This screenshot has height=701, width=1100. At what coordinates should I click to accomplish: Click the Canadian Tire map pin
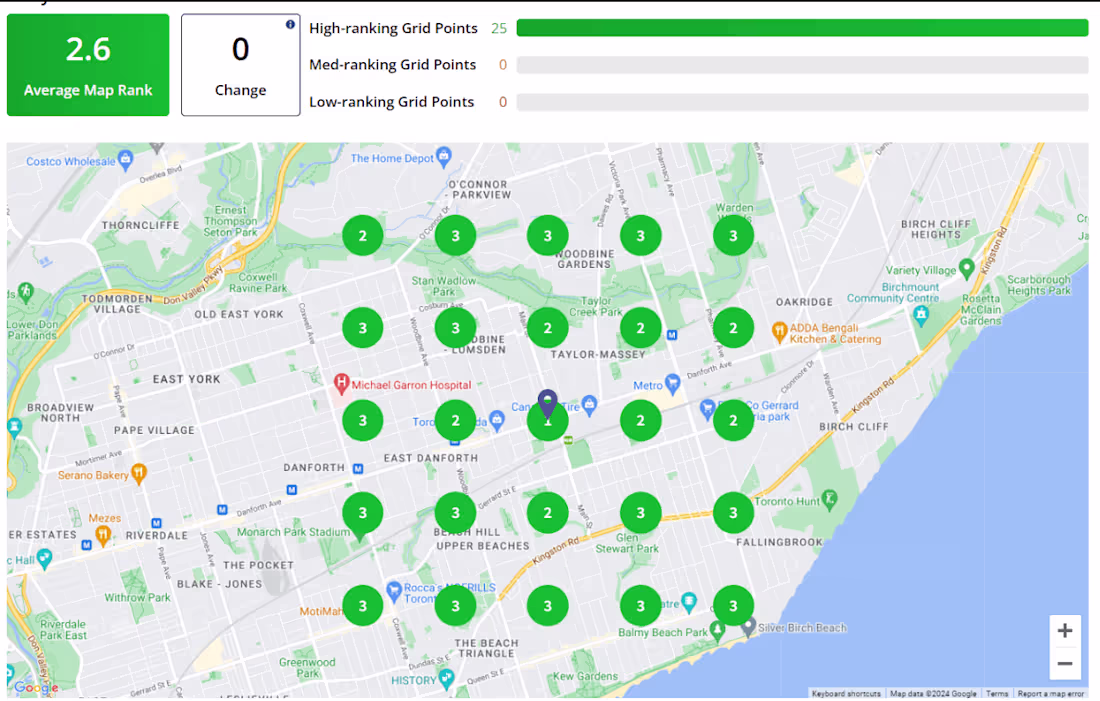click(x=589, y=404)
